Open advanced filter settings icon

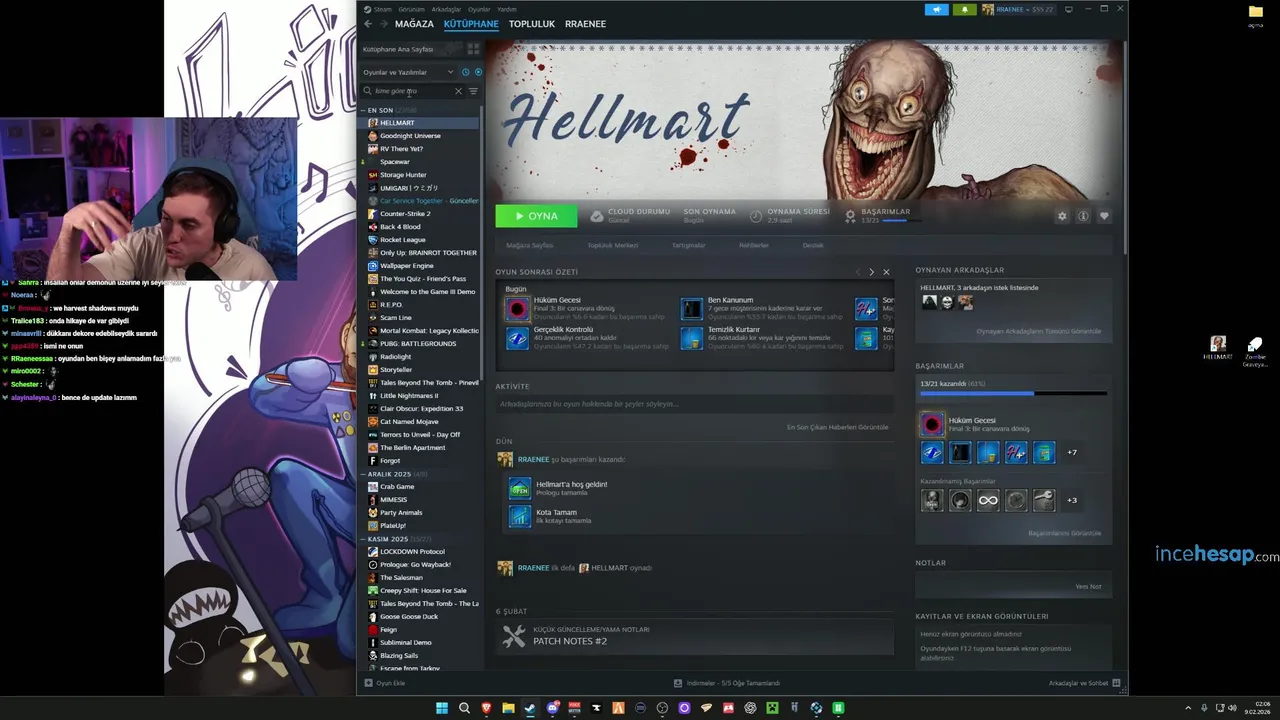click(474, 91)
